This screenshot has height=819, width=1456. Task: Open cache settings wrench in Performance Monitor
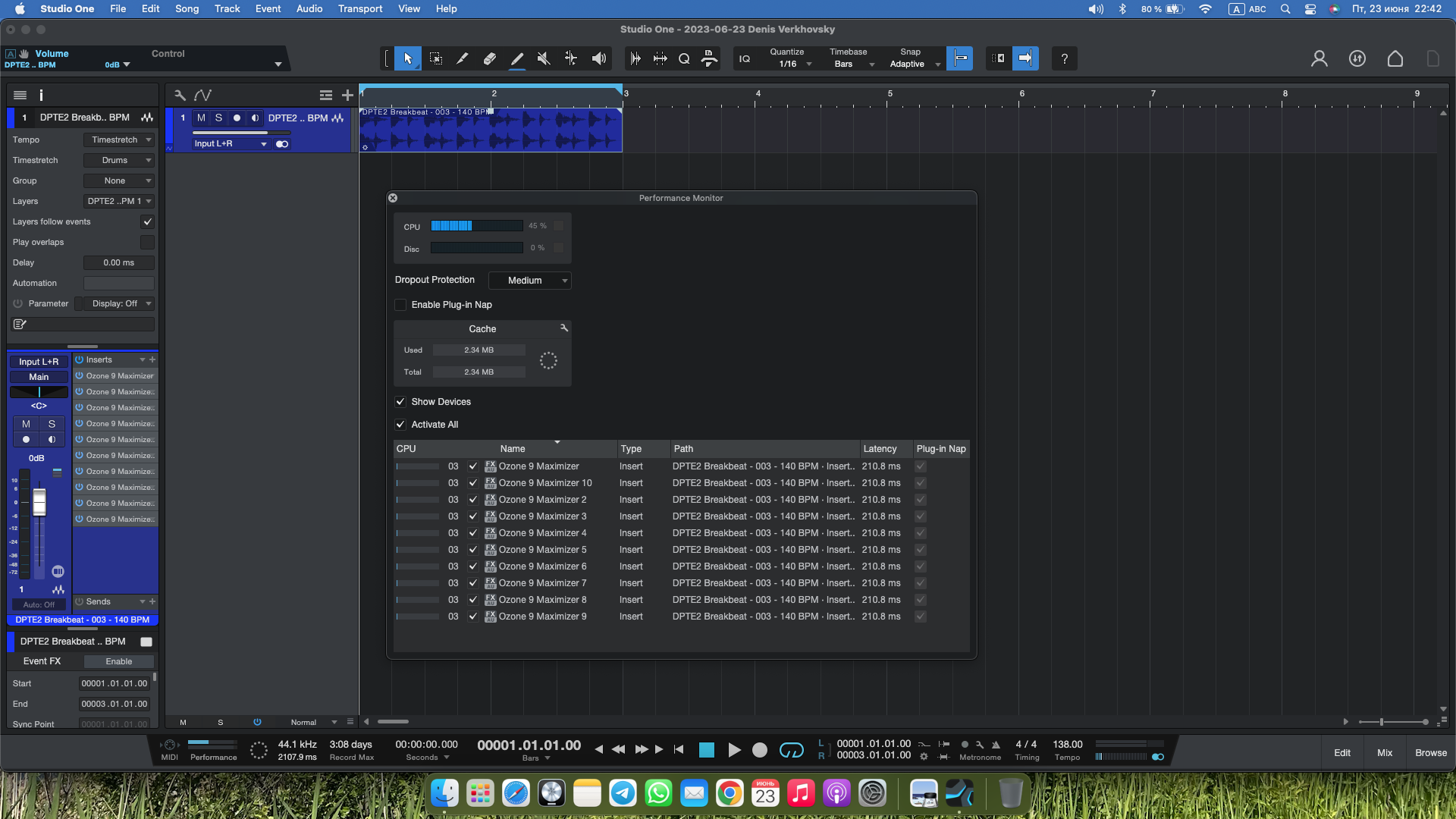[x=563, y=328]
